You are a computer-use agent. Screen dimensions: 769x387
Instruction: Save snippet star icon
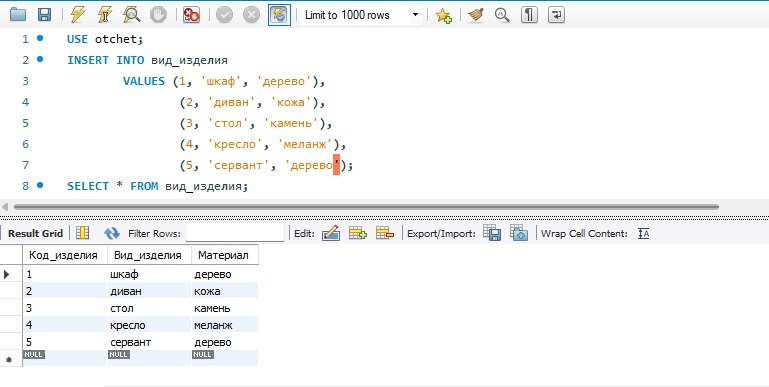click(x=443, y=15)
